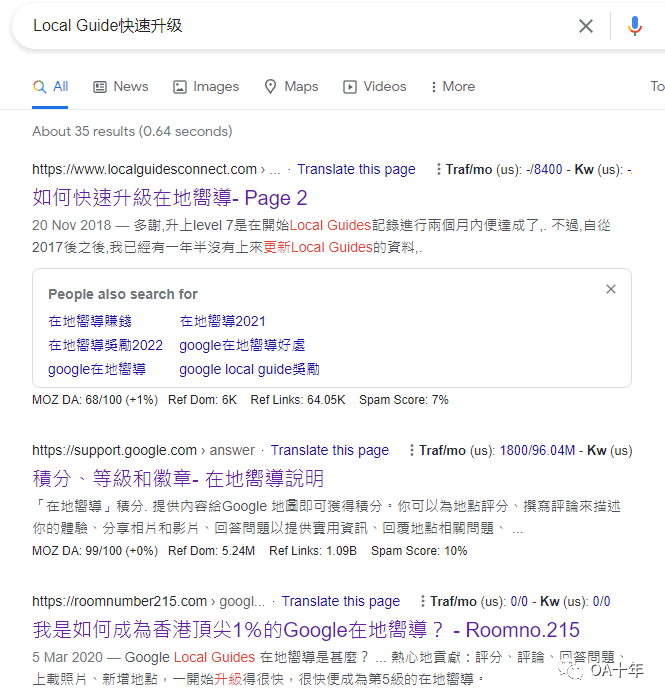
Task: Switch to the News tab
Action: coord(120,86)
